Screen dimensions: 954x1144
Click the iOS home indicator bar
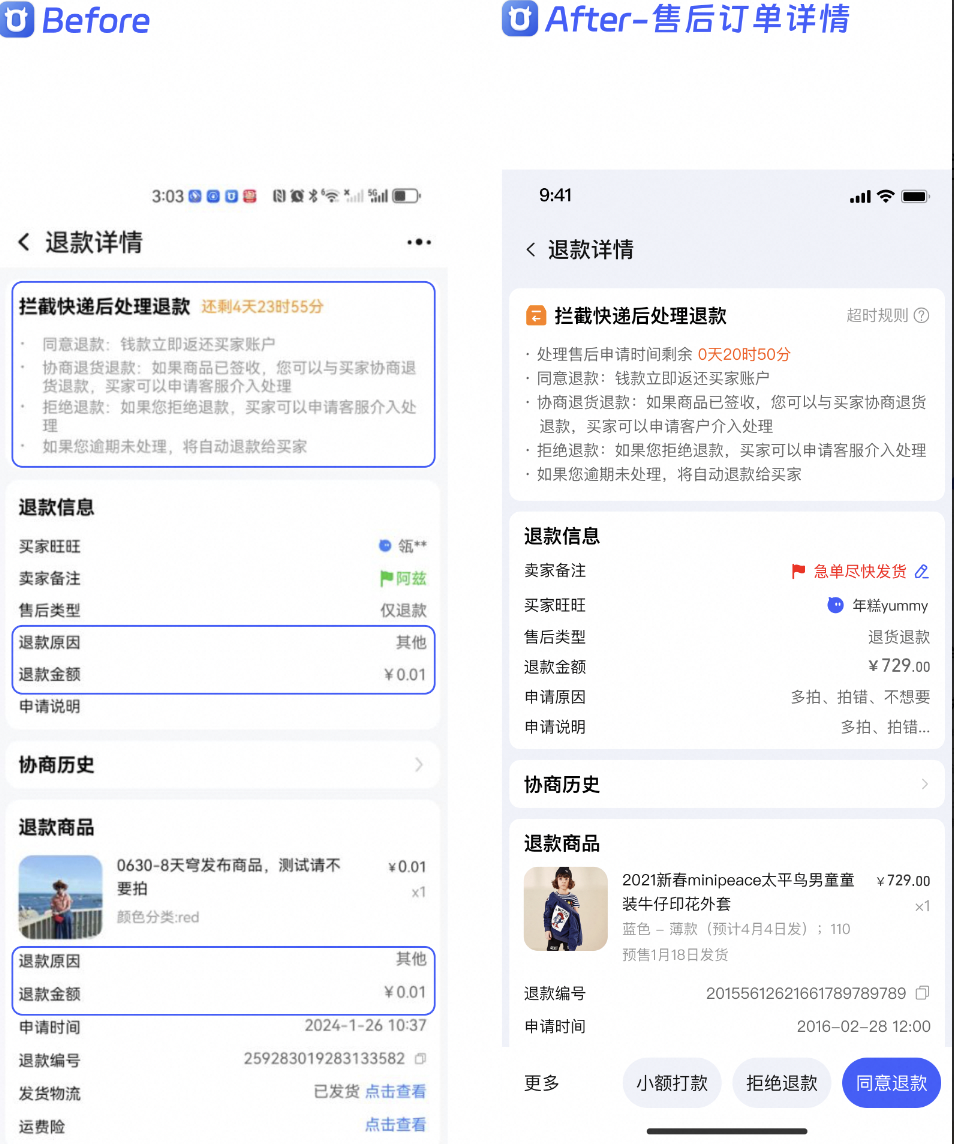(x=726, y=1132)
